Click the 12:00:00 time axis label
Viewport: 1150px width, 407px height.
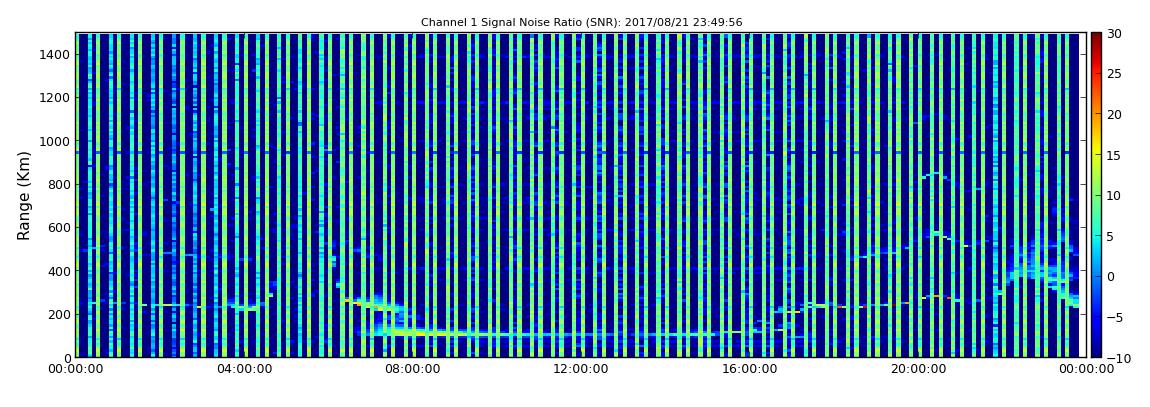pos(580,370)
